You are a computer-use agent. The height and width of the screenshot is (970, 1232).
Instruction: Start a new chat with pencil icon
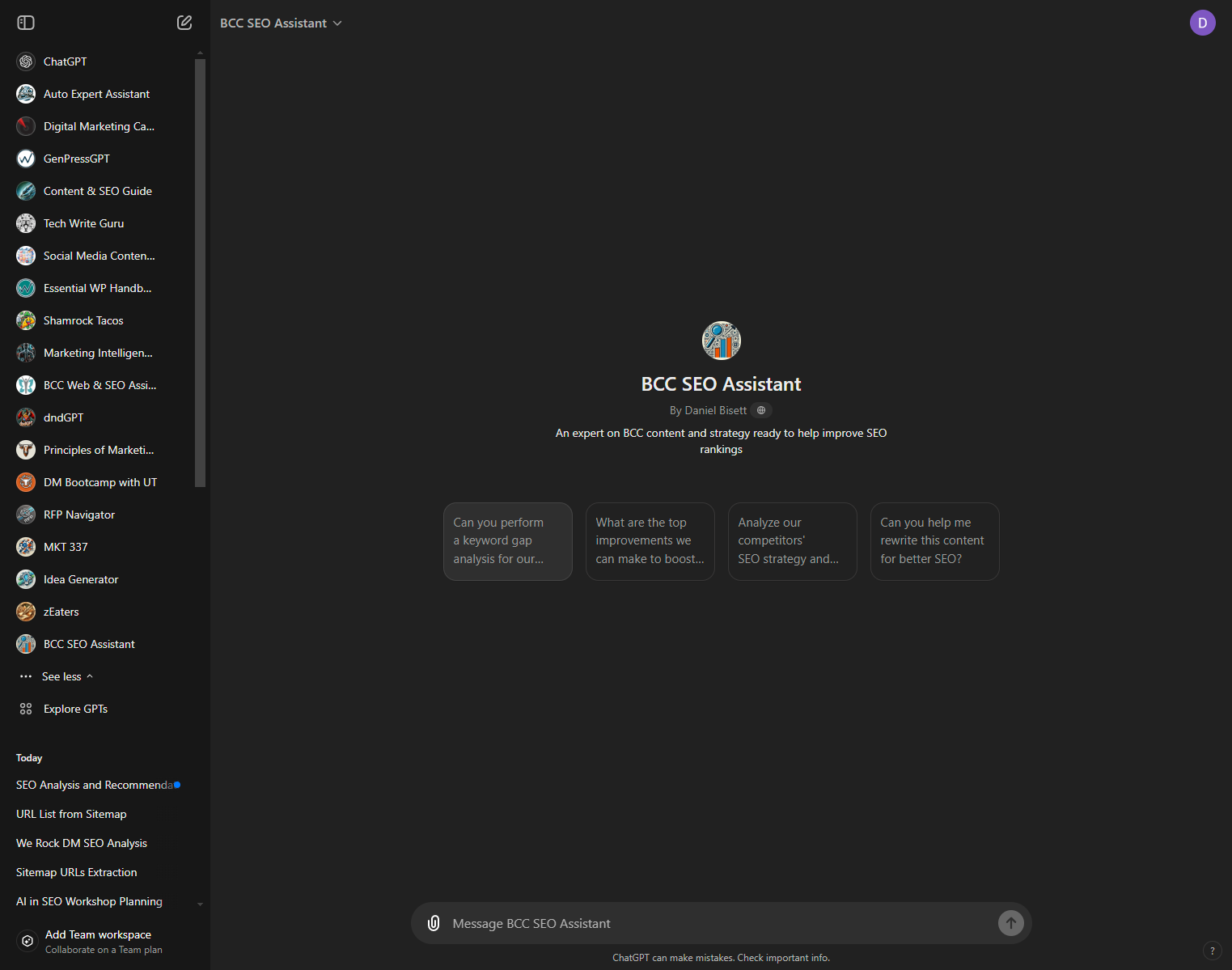(x=184, y=23)
